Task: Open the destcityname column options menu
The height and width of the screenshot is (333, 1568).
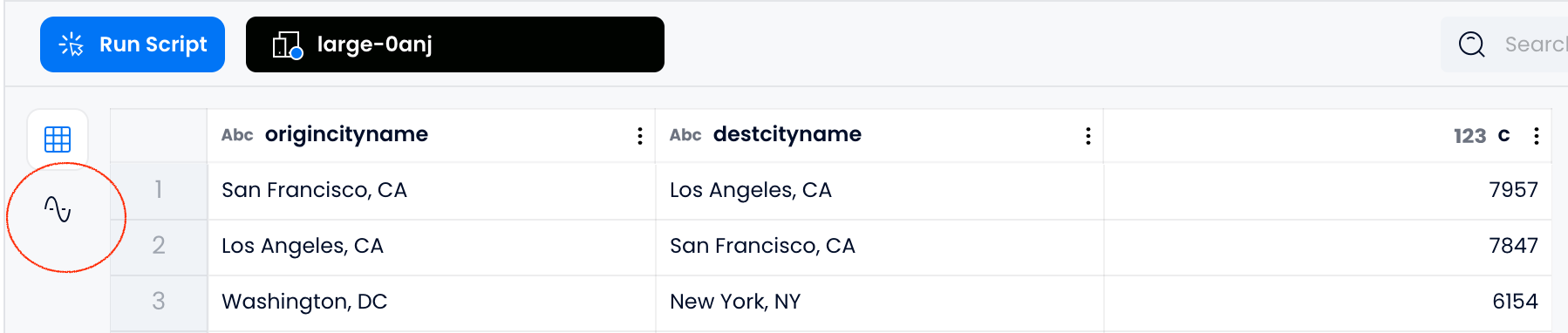Action: (x=1088, y=136)
